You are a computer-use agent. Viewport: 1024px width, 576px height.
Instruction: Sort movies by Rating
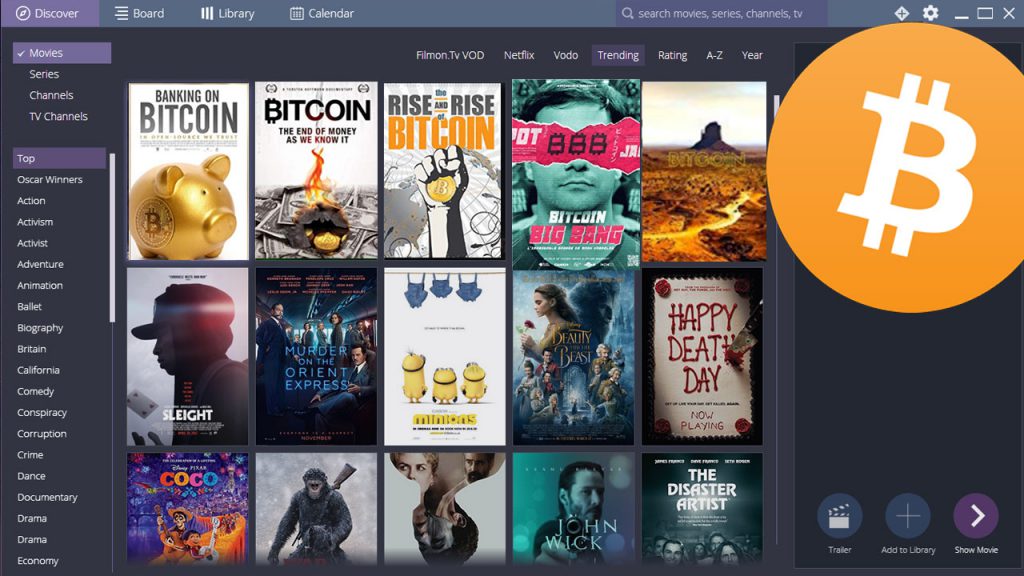pyautogui.click(x=672, y=56)
